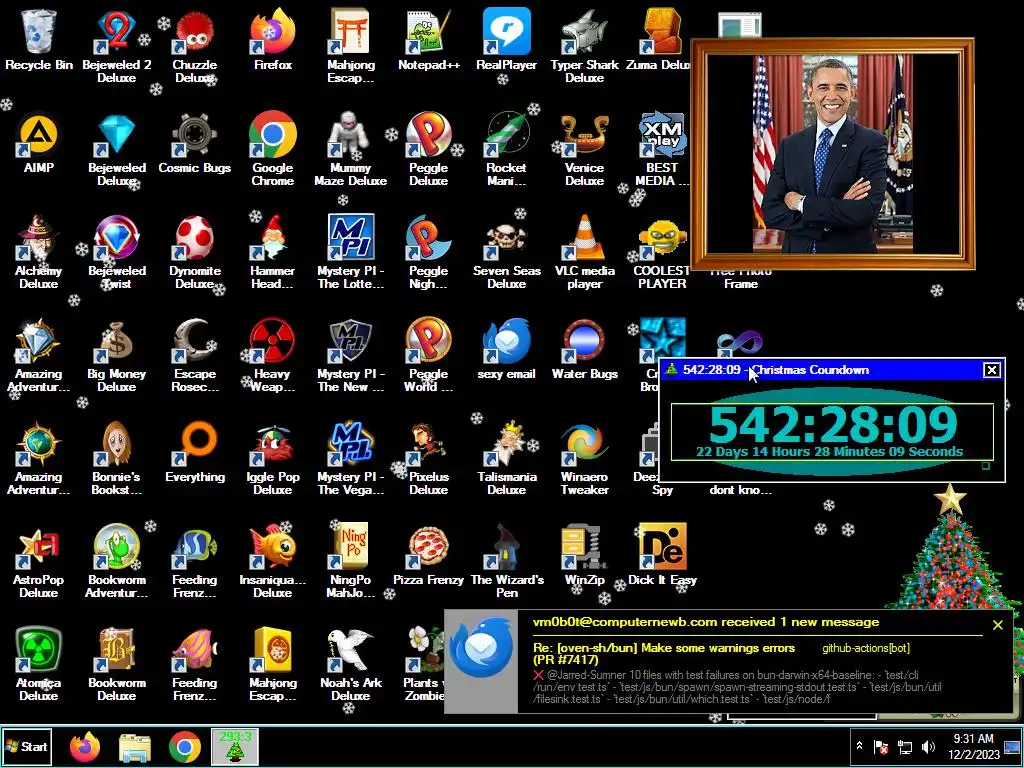
Task: Open WinZip desktop shortcut
Action: tap(584, 554)
